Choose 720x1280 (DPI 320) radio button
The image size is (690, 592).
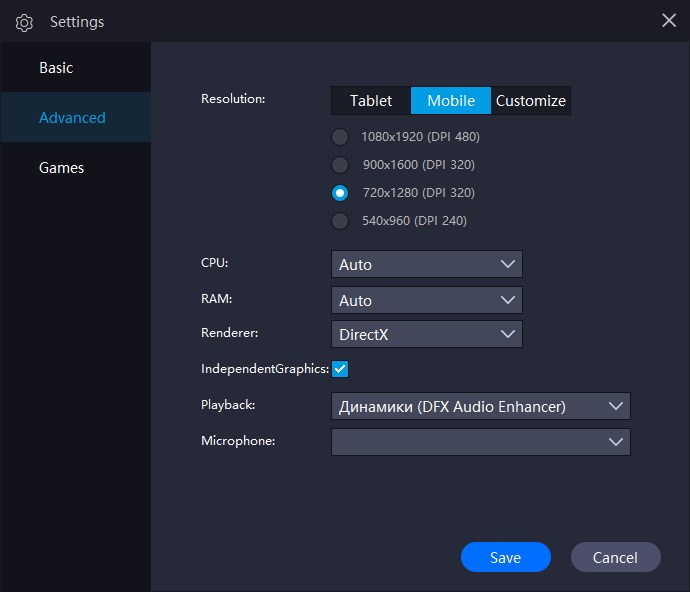click(341, 193)
